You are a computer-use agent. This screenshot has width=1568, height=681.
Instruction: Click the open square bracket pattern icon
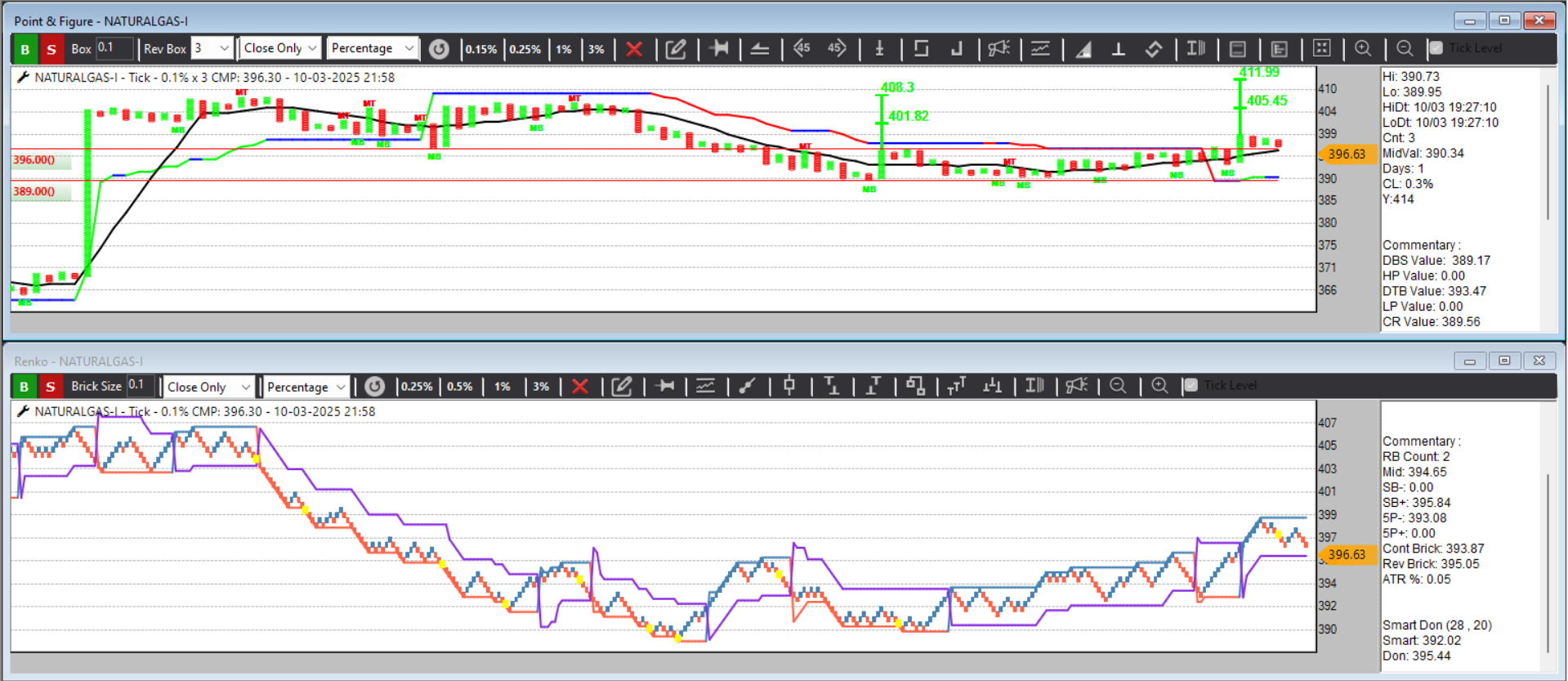[921, 48]
